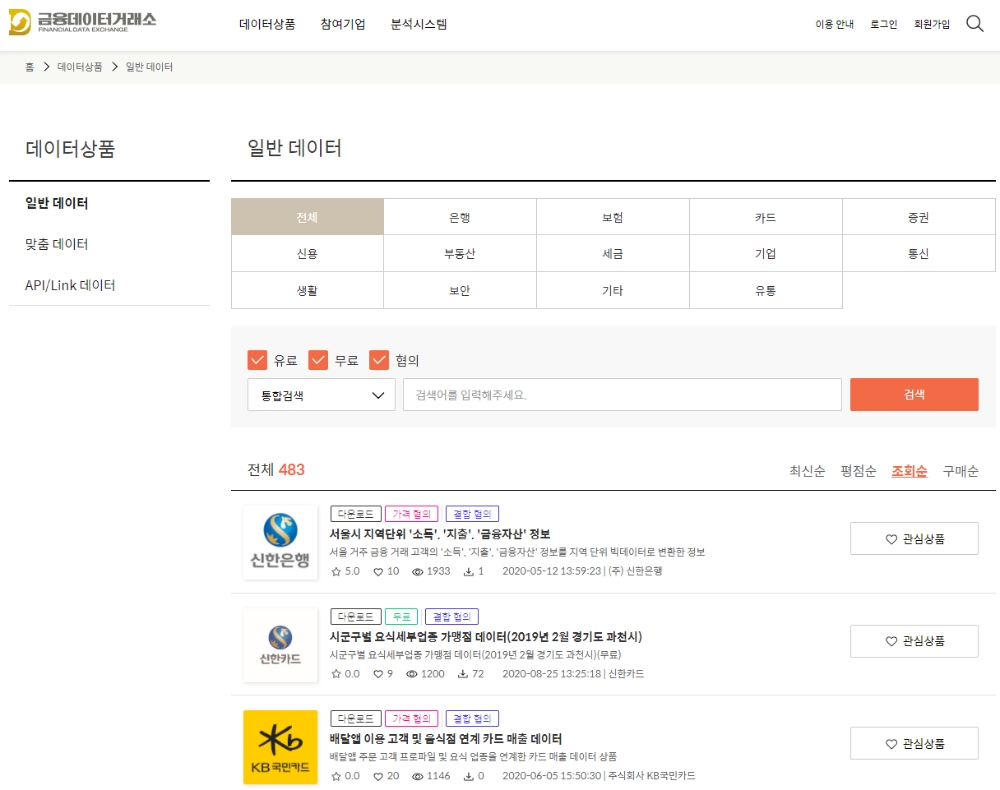Click the 금융데이터거래소 logo
1000x790 pixels.
click(82, 22)
